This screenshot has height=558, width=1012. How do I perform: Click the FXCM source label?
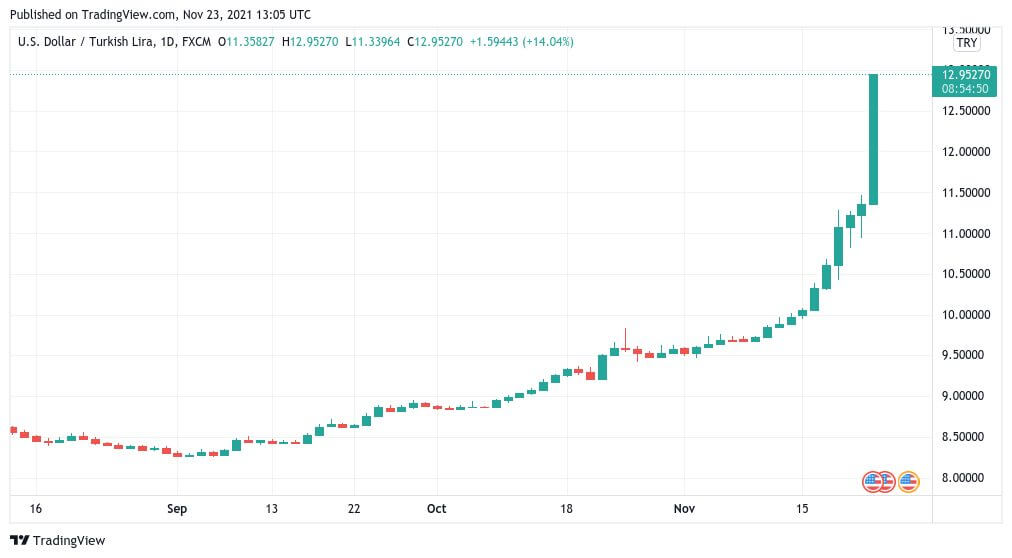(x=196, y=42)
